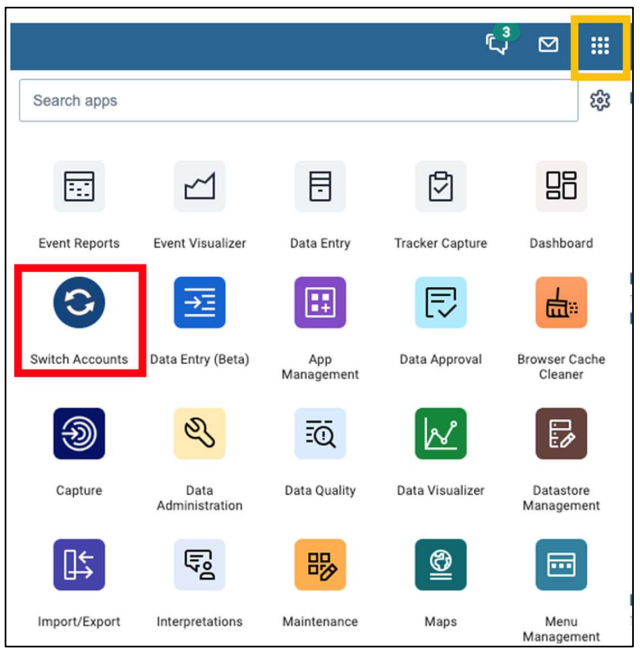The height and width of the screenshot is (650, 640).
Task: Open Data Administration app
Action: click(199, 434)
